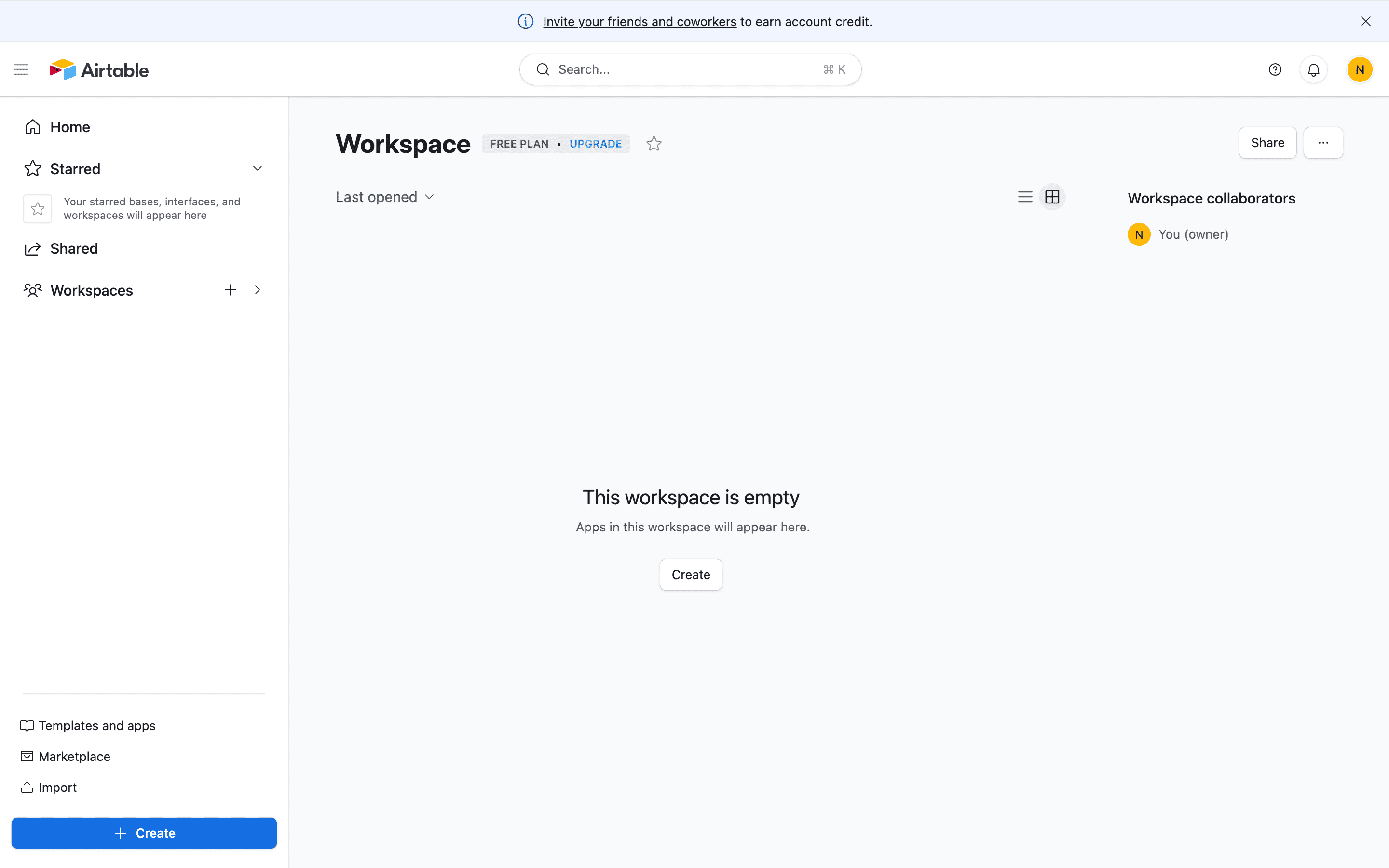The height and width of the screenshot is (868, 1389).
Task: Star the Workspace with the star icon
Action: coord(654,144)
